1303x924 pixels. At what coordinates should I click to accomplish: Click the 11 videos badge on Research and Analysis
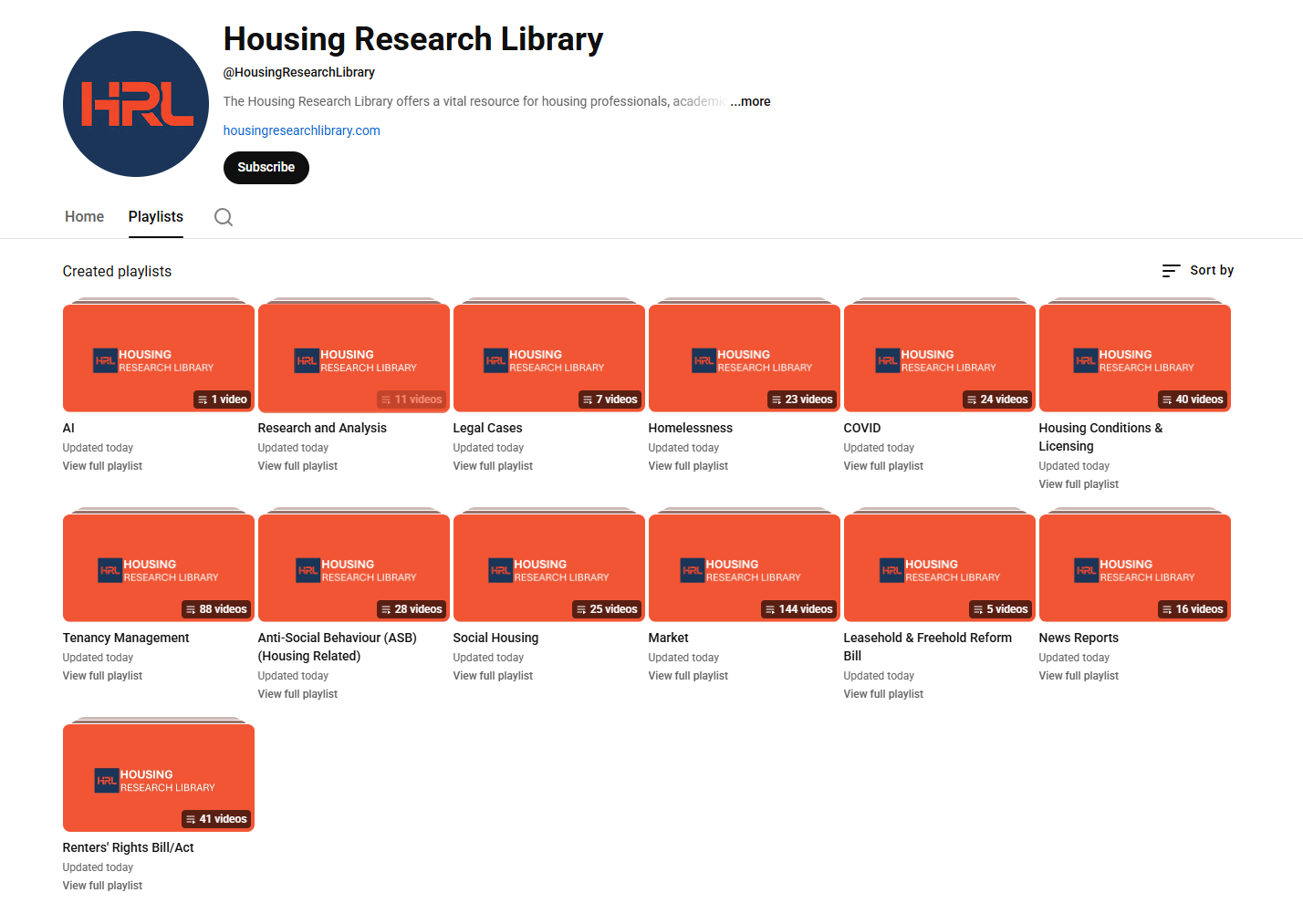[x=411, y=400]
